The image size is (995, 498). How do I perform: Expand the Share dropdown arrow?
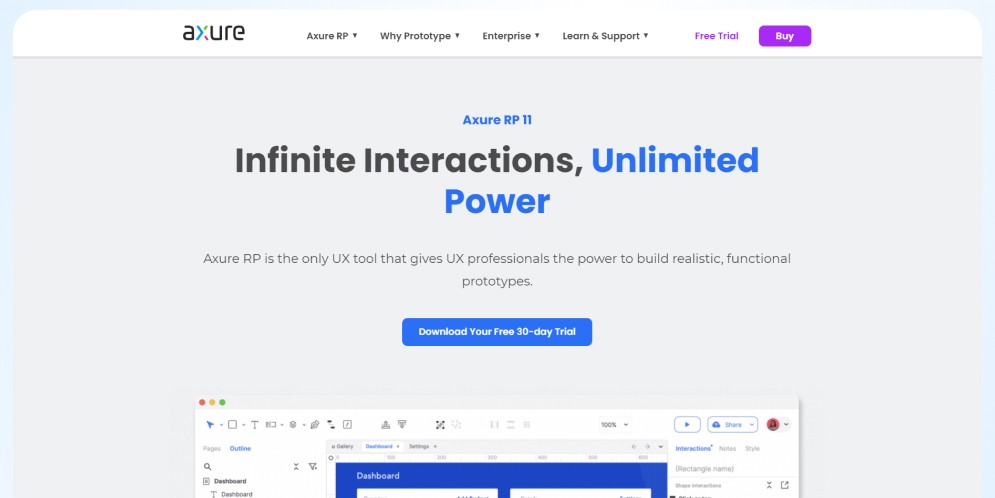click(752, 424)
